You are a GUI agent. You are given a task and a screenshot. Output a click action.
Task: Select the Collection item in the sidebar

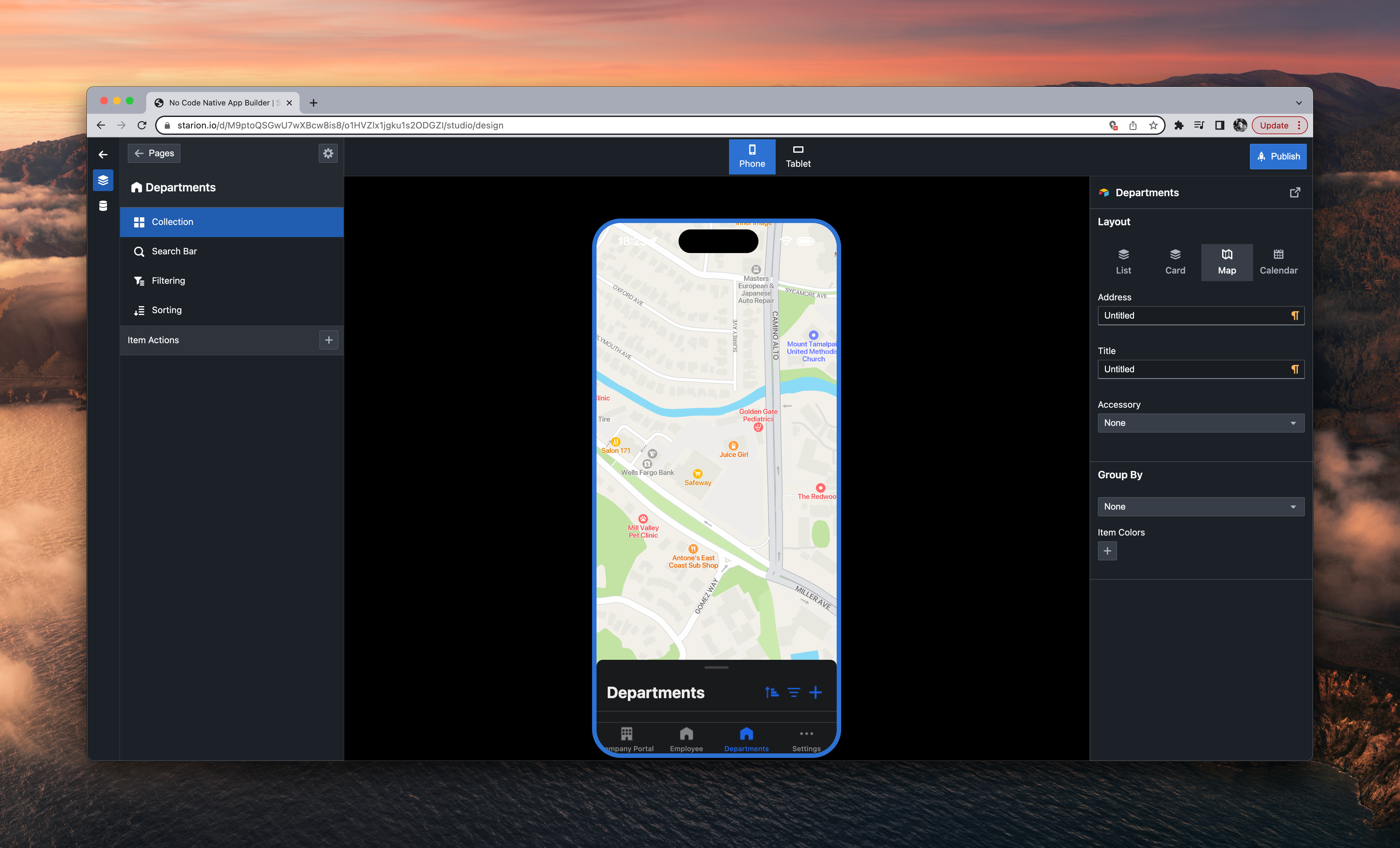[231, 222]
